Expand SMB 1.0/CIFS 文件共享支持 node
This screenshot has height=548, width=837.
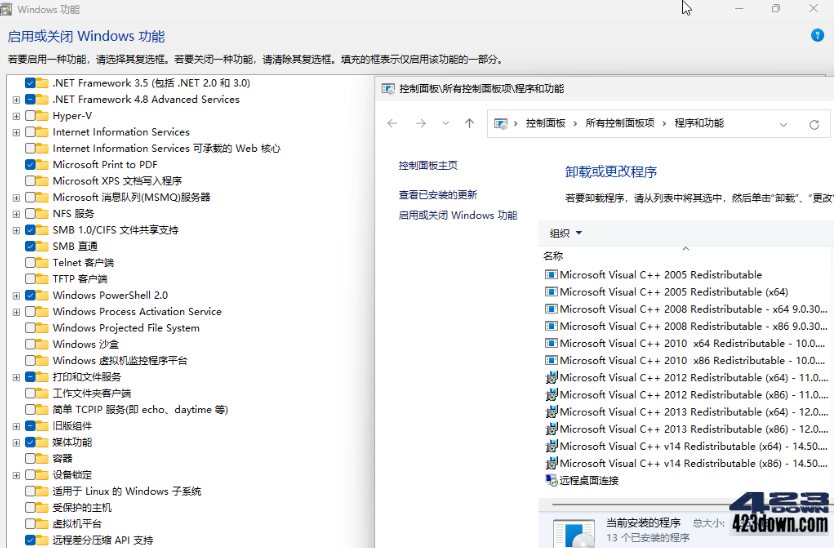coord(16,231)
